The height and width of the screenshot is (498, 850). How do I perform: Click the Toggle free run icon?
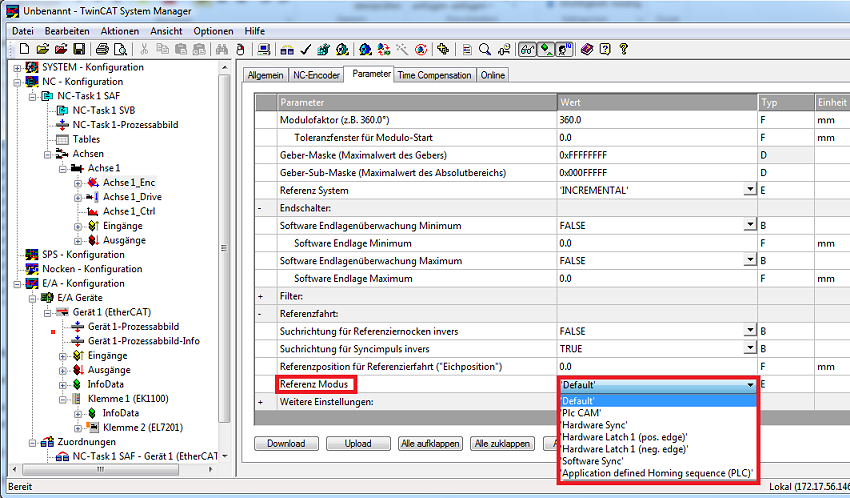point(421,49)
